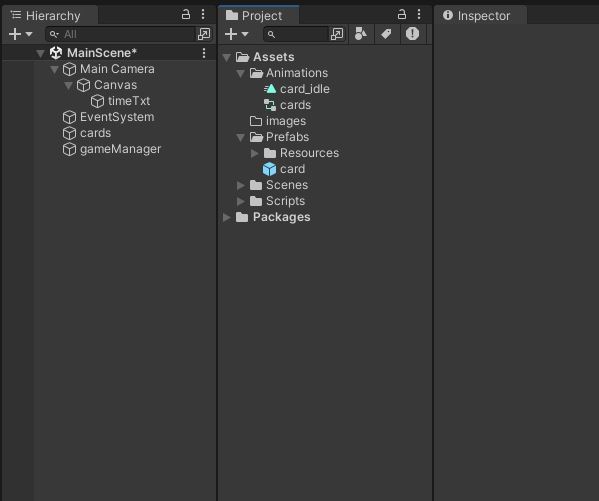This screenshot has height=501, width=599.
Task: Click the Scripts folder icon
Action: pyautogui.click(x=256, y=201)
